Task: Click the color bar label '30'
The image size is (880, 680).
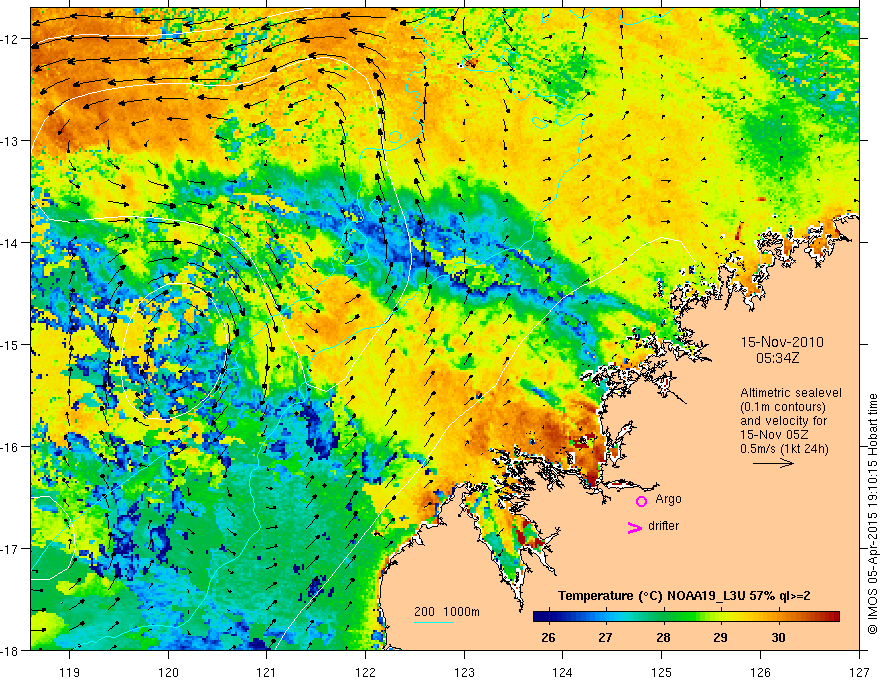Action: (778, 637)
